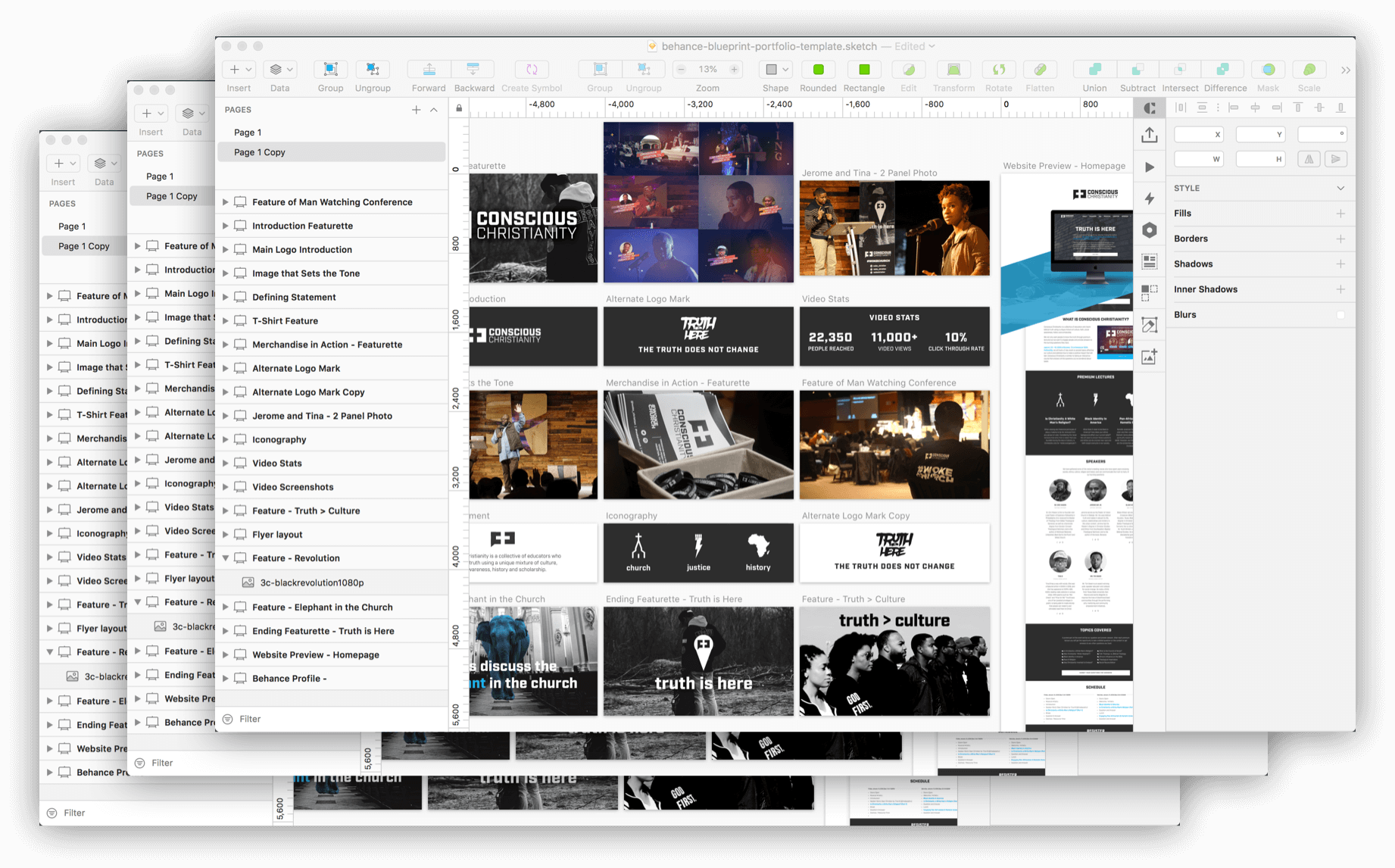1395x868 pixels.
Task: Apply the Difference boolean operation
Action: point(1222,70)
